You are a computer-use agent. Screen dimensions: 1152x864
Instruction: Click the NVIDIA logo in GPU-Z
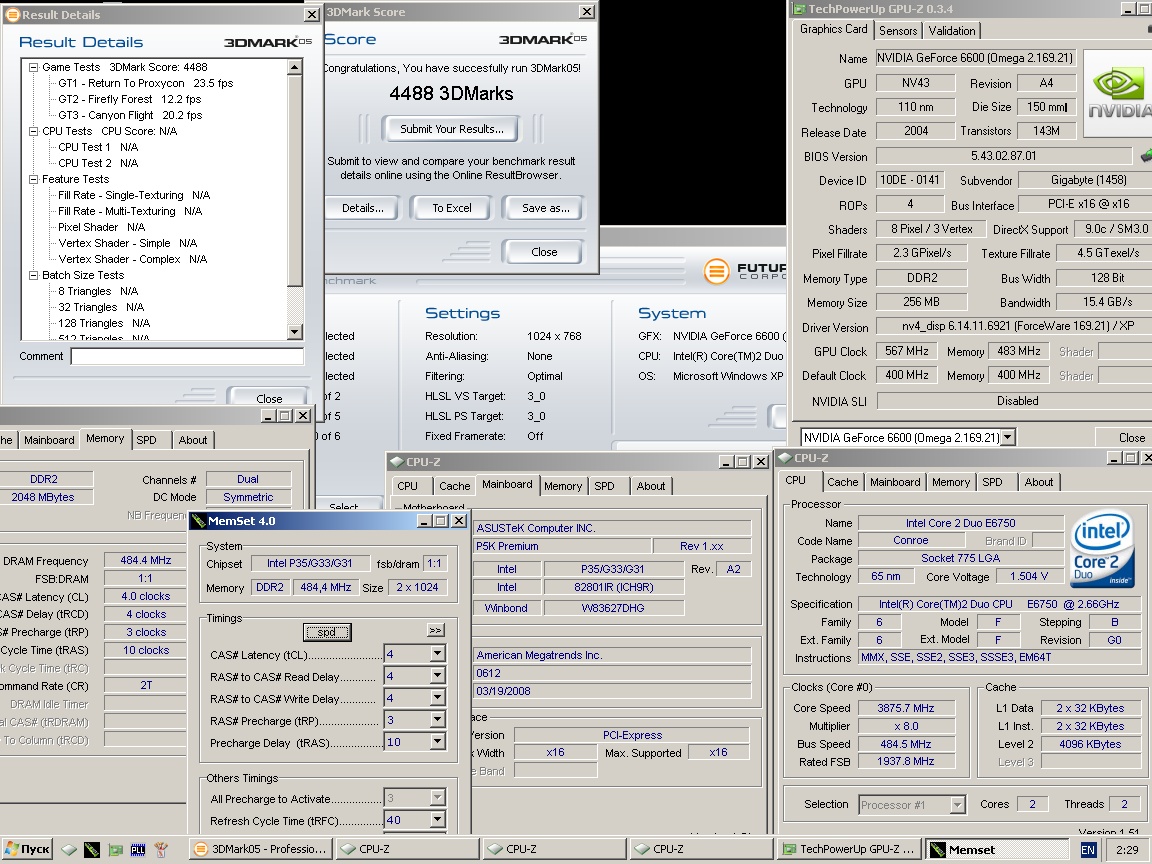1117,93
